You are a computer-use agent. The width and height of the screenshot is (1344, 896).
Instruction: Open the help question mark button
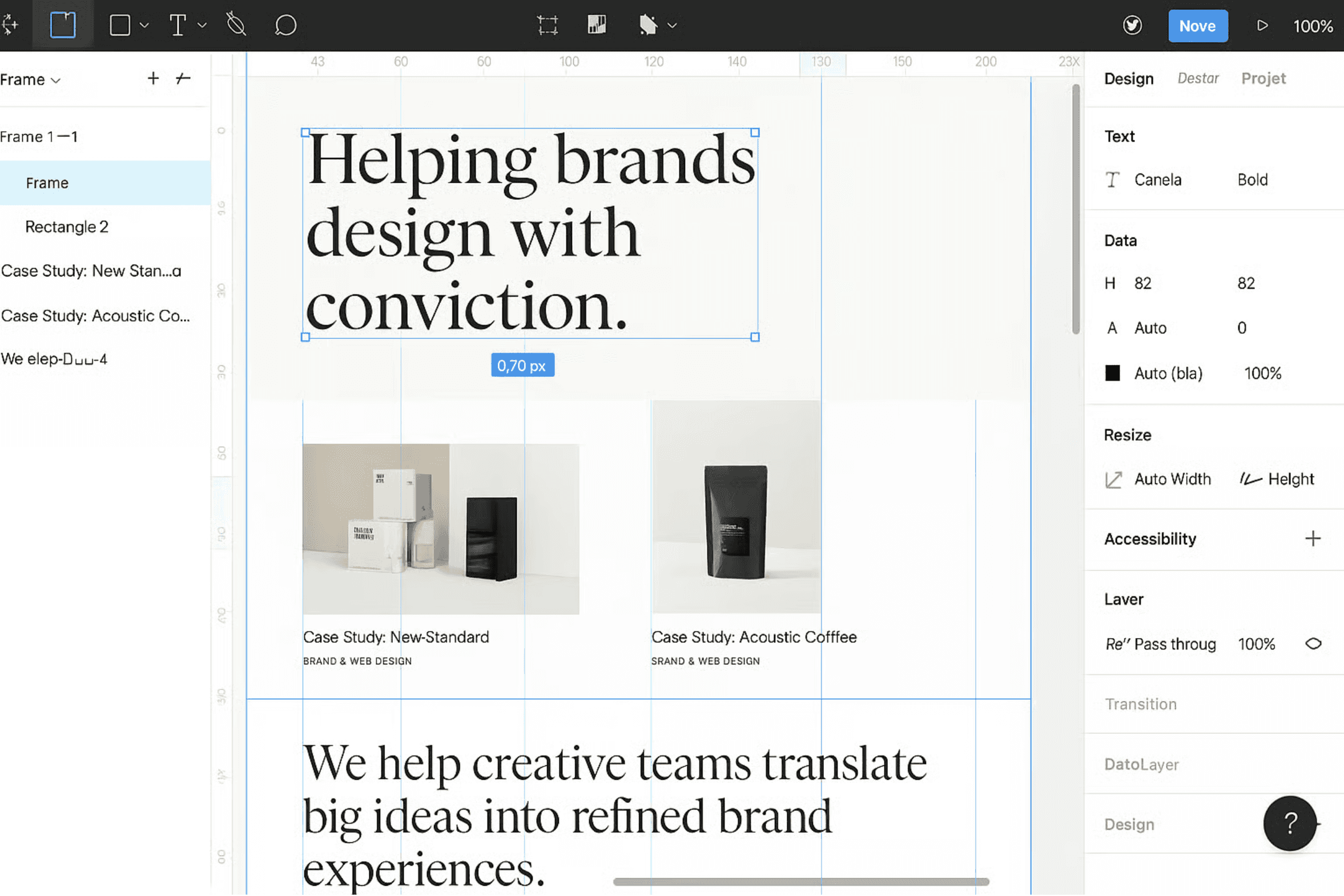tap(1289, 824)
